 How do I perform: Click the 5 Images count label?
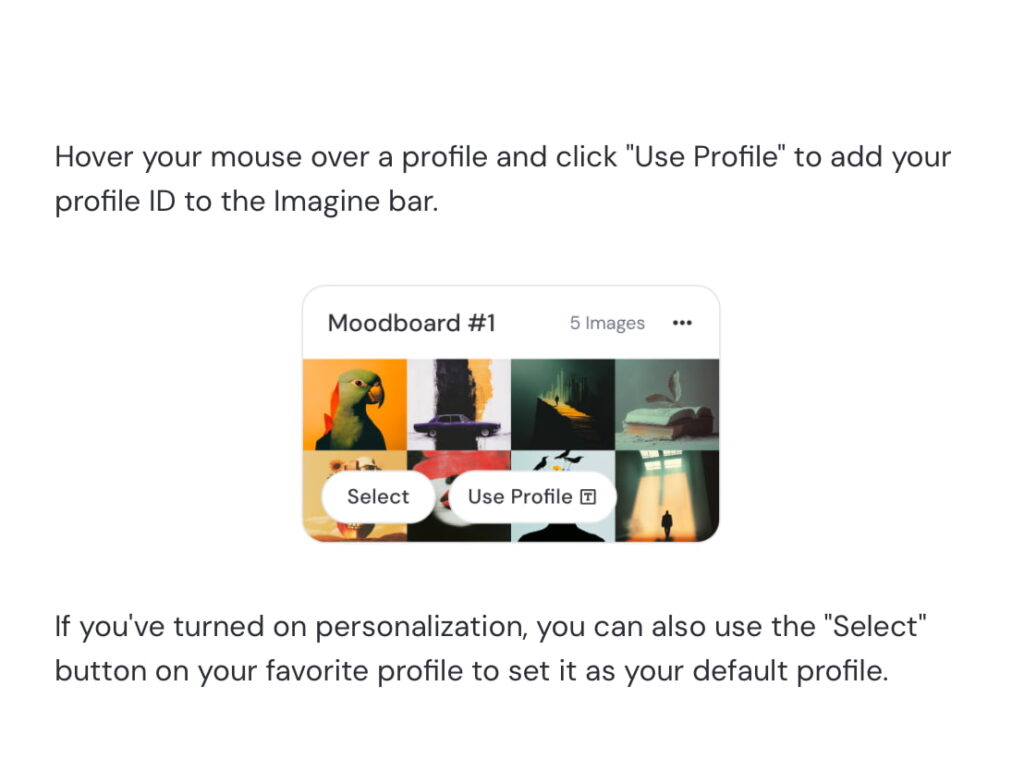coord(607,323)
